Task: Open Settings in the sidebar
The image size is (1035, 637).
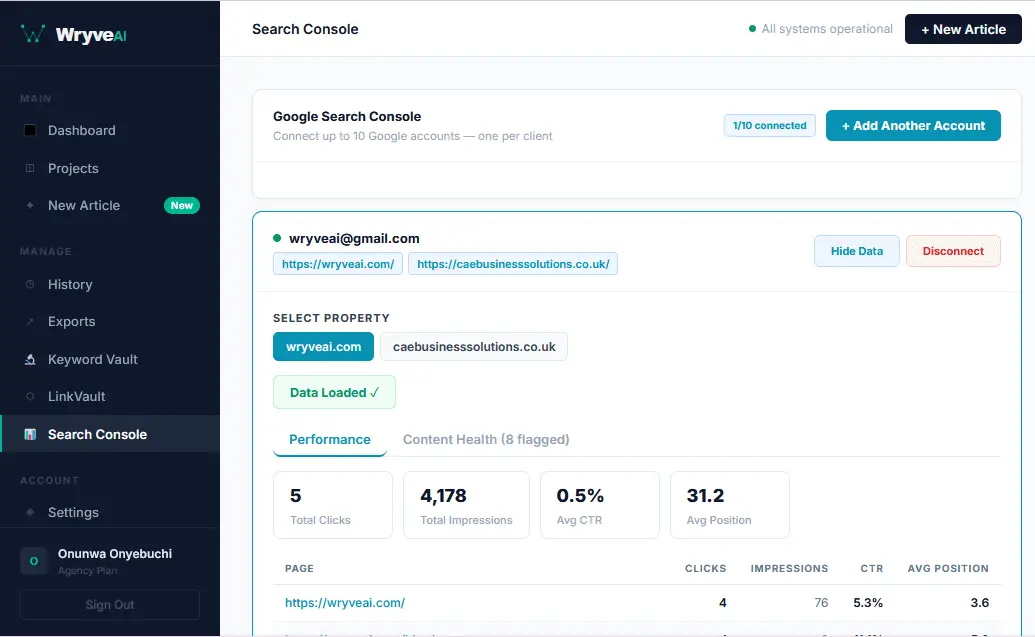Action: pos(110,512)
